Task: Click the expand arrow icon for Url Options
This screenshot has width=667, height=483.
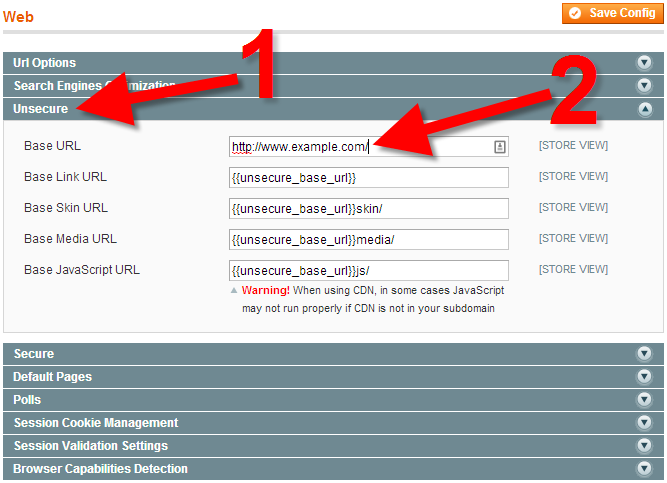Action: tap(645, 63)
